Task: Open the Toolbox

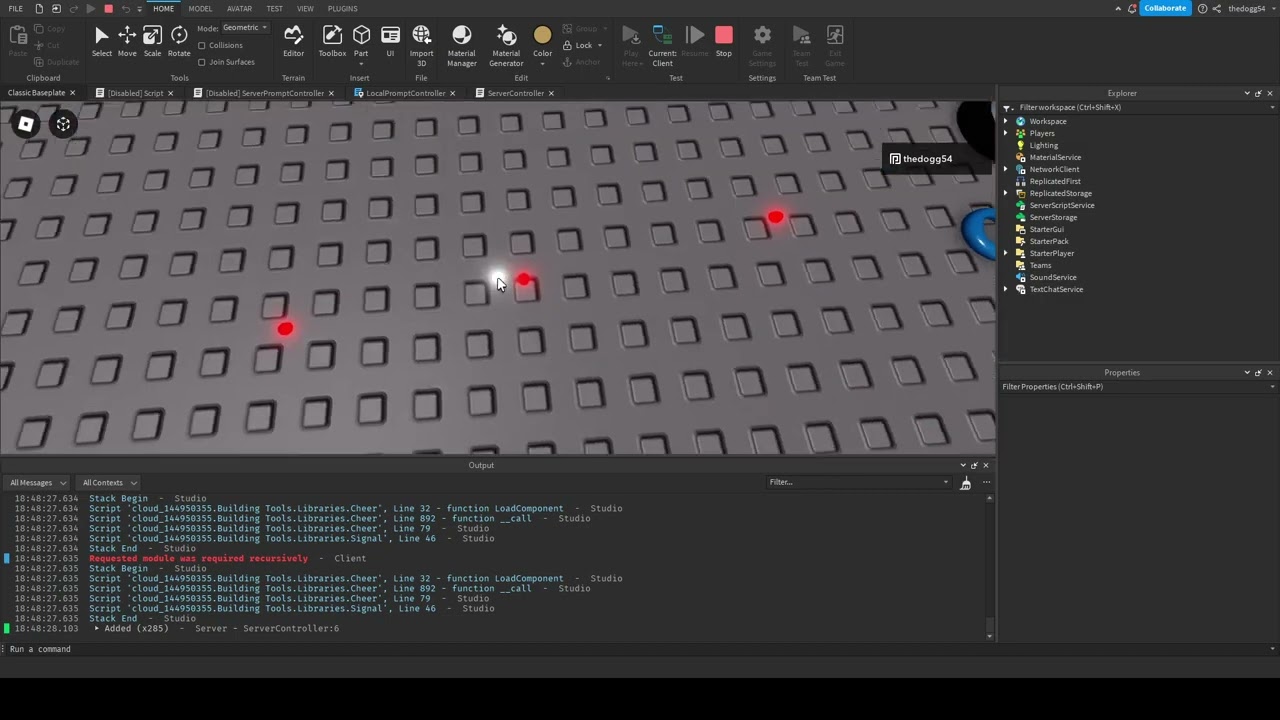Action: click(332, 41)
